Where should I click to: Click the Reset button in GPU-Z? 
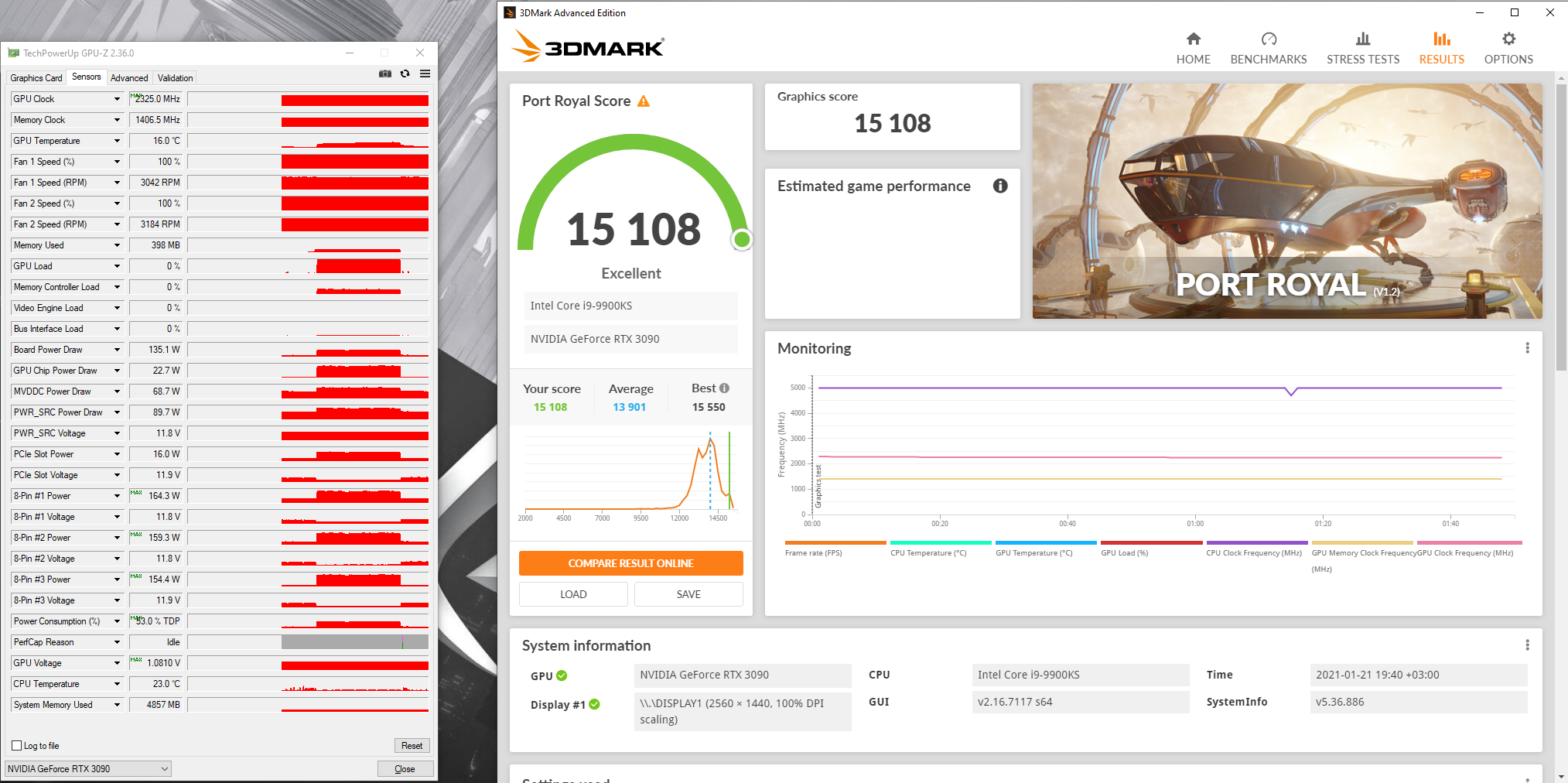pos(412,746)
